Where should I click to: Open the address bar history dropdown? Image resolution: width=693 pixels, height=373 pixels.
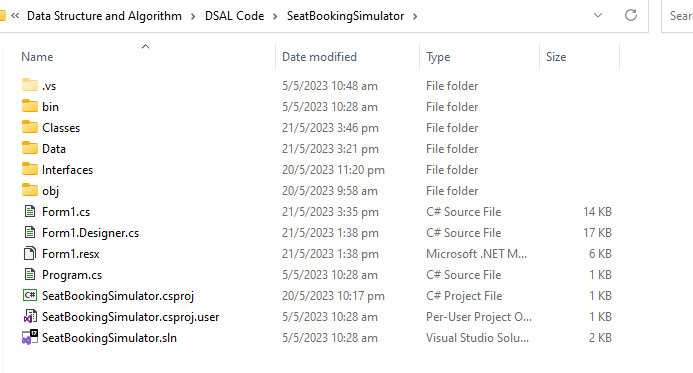tap(598, 15)
